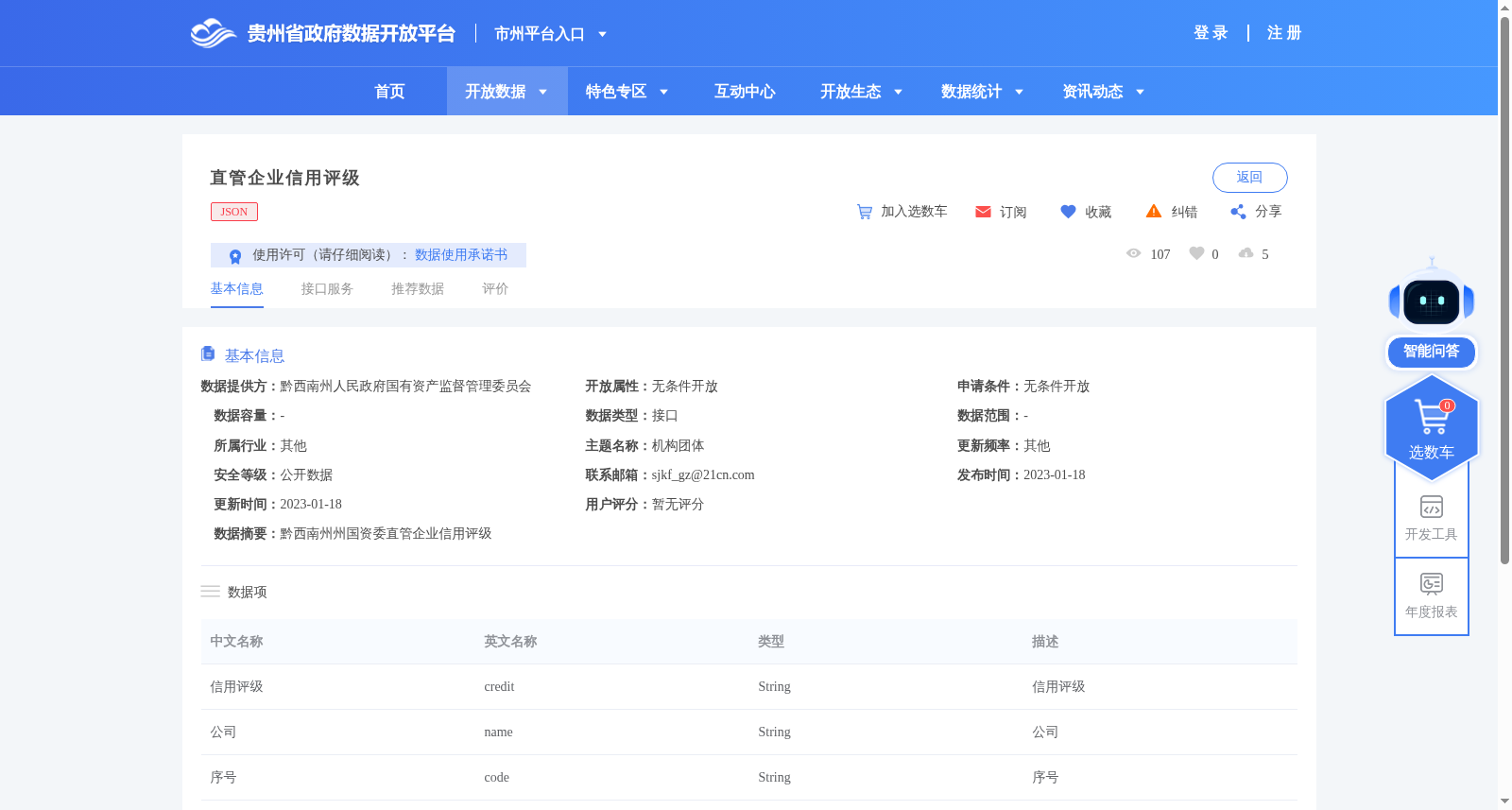This screenshot has width=1512, height=810.
Task: Click the 'code' English name cell
Action: tap(496, 778)
